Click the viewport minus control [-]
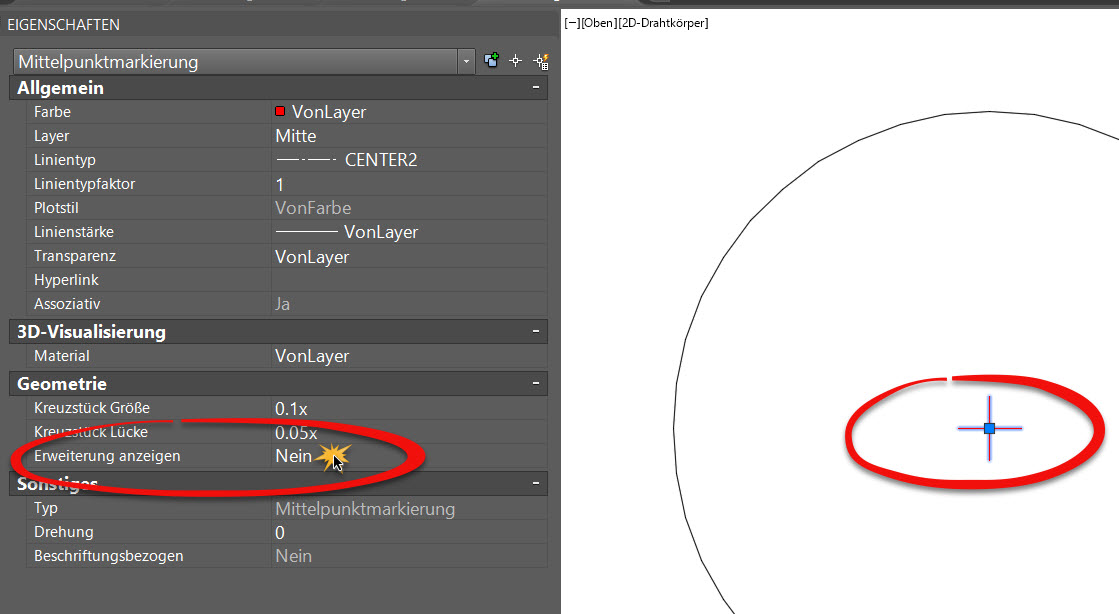This screenshot has height=614, width=1119. 572,23
